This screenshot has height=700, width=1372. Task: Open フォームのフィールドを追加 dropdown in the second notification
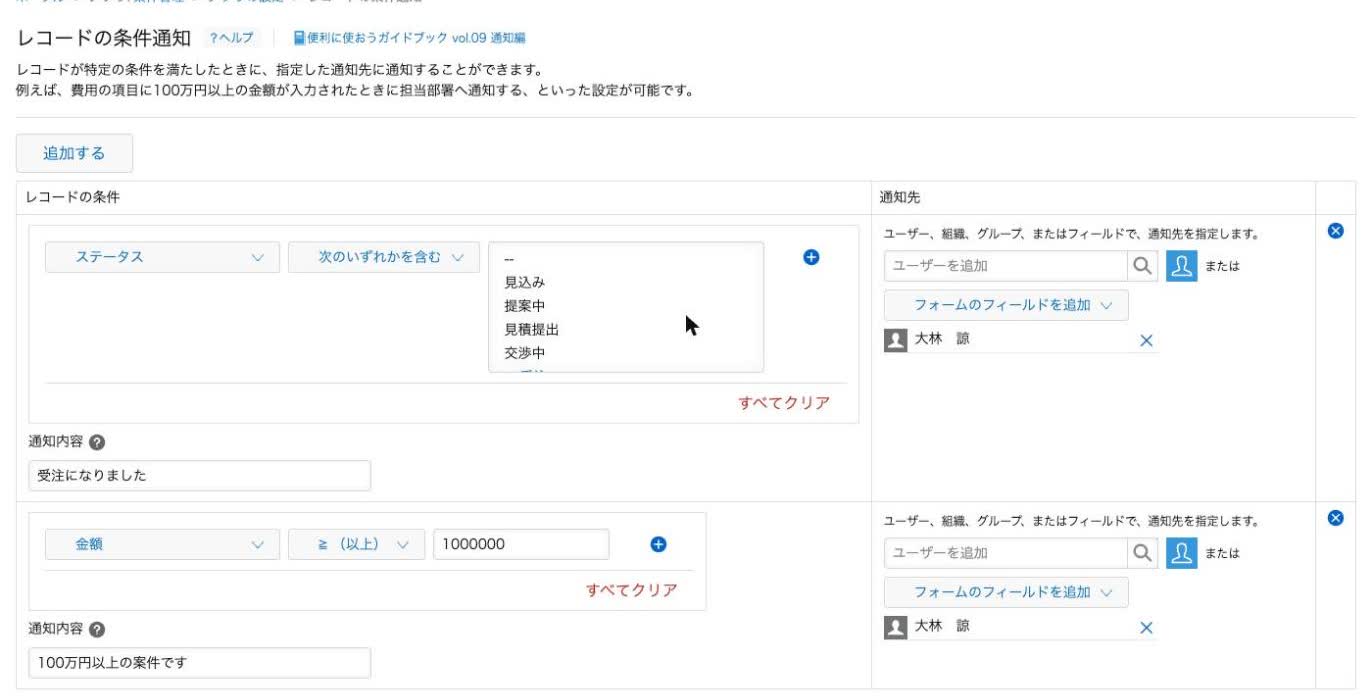(1006, 592)
